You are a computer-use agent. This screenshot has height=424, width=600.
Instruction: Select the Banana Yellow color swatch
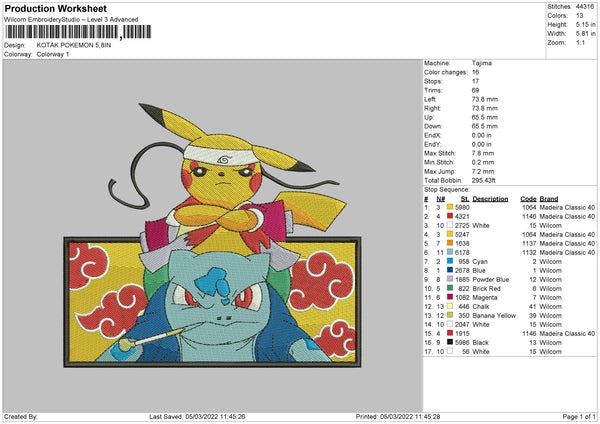tap(450, 315)
